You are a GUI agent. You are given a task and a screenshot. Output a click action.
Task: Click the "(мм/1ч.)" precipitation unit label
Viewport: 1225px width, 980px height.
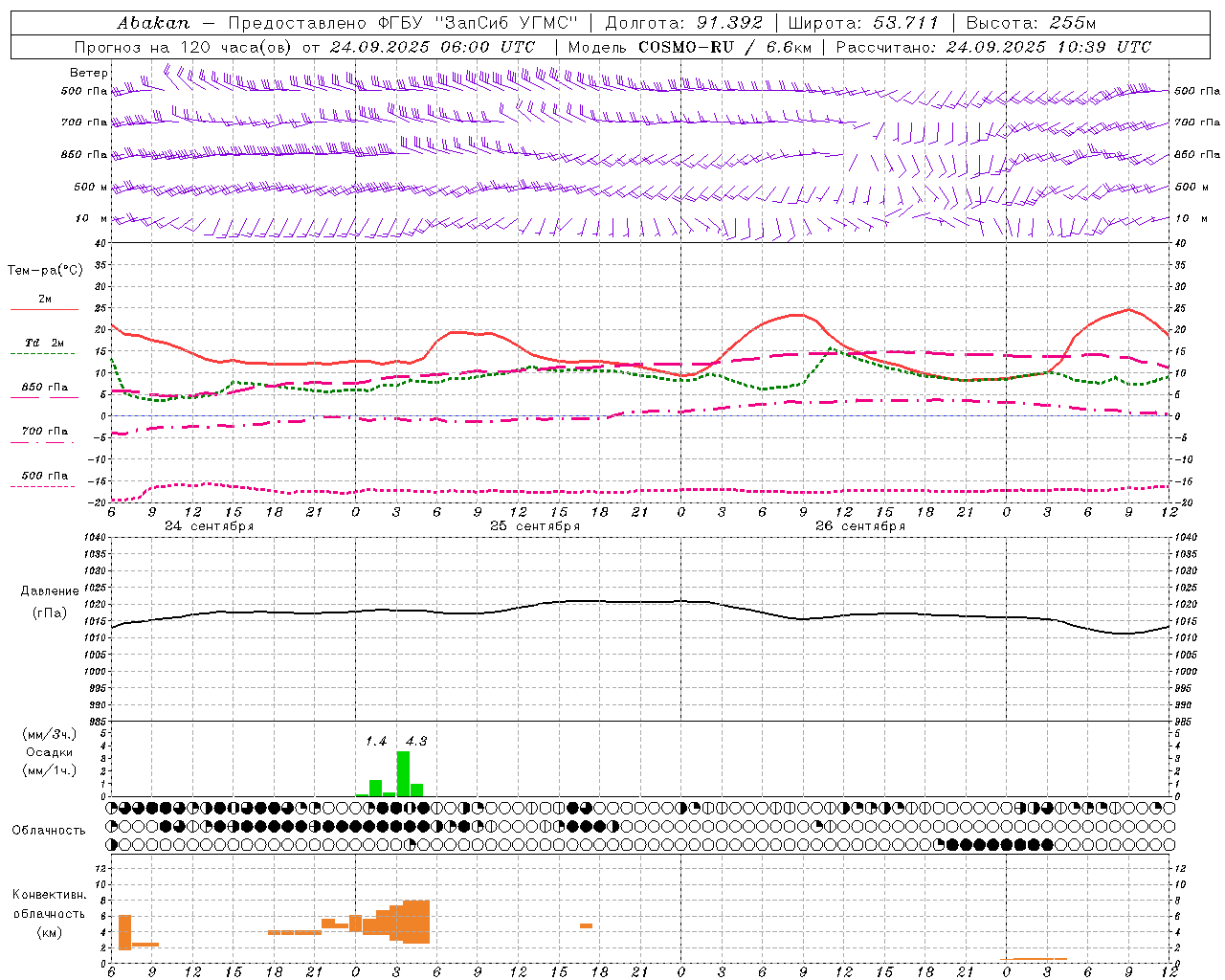coord(50,770)
